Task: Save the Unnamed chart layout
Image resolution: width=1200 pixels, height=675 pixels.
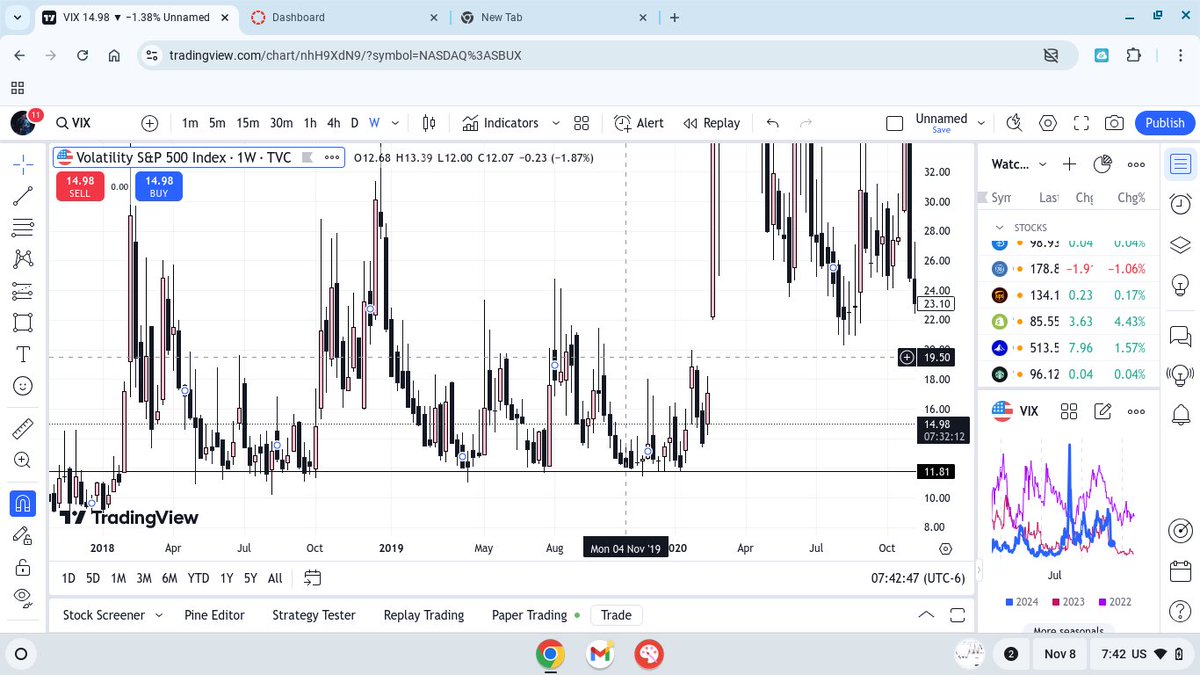Action: (x=941, y=130)
